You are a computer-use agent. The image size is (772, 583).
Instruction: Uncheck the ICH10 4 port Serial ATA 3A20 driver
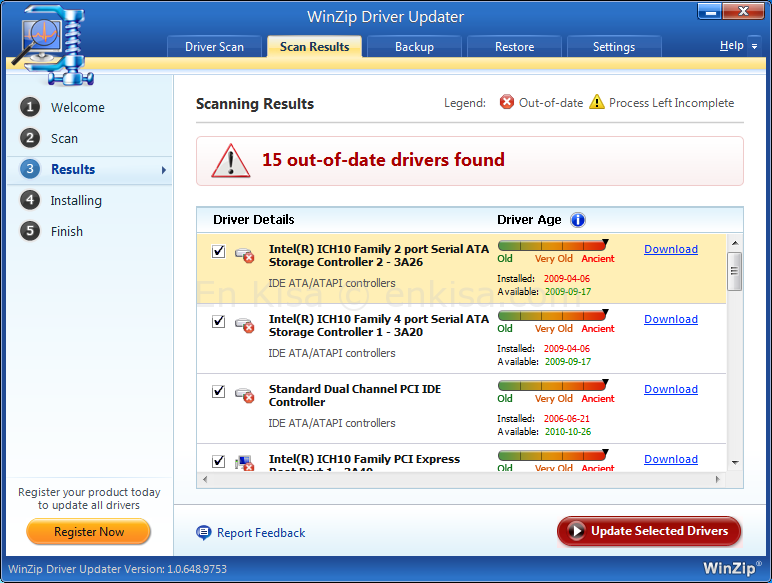click(x=219, y=321)
